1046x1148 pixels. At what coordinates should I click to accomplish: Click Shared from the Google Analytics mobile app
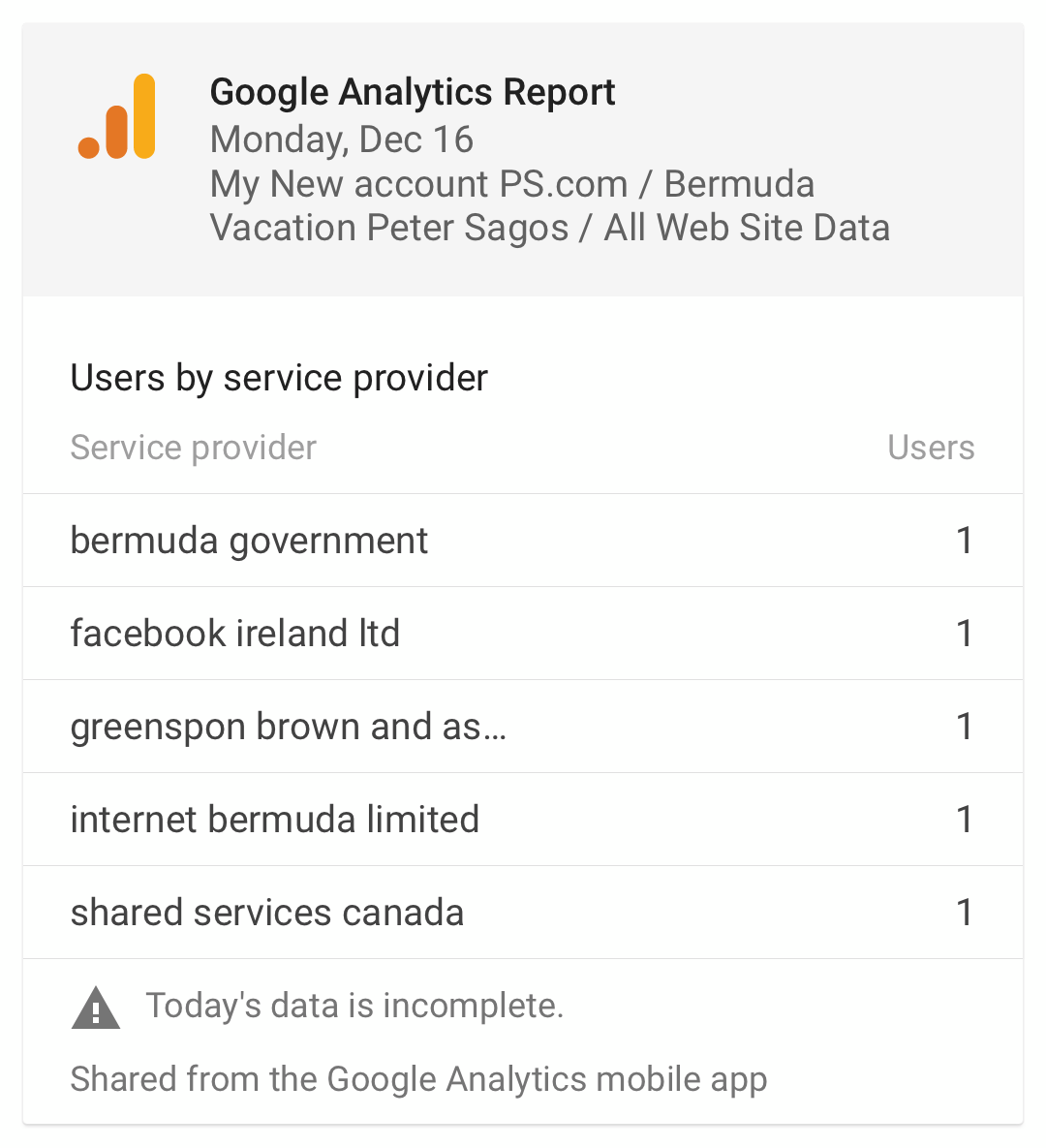[418, 1079]
